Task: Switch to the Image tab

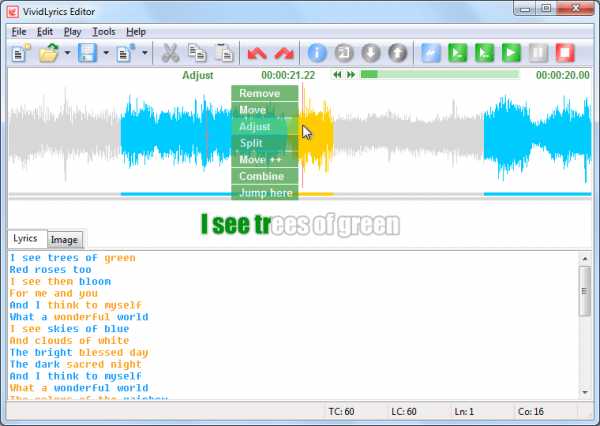Action: click(x=64, y=240)
